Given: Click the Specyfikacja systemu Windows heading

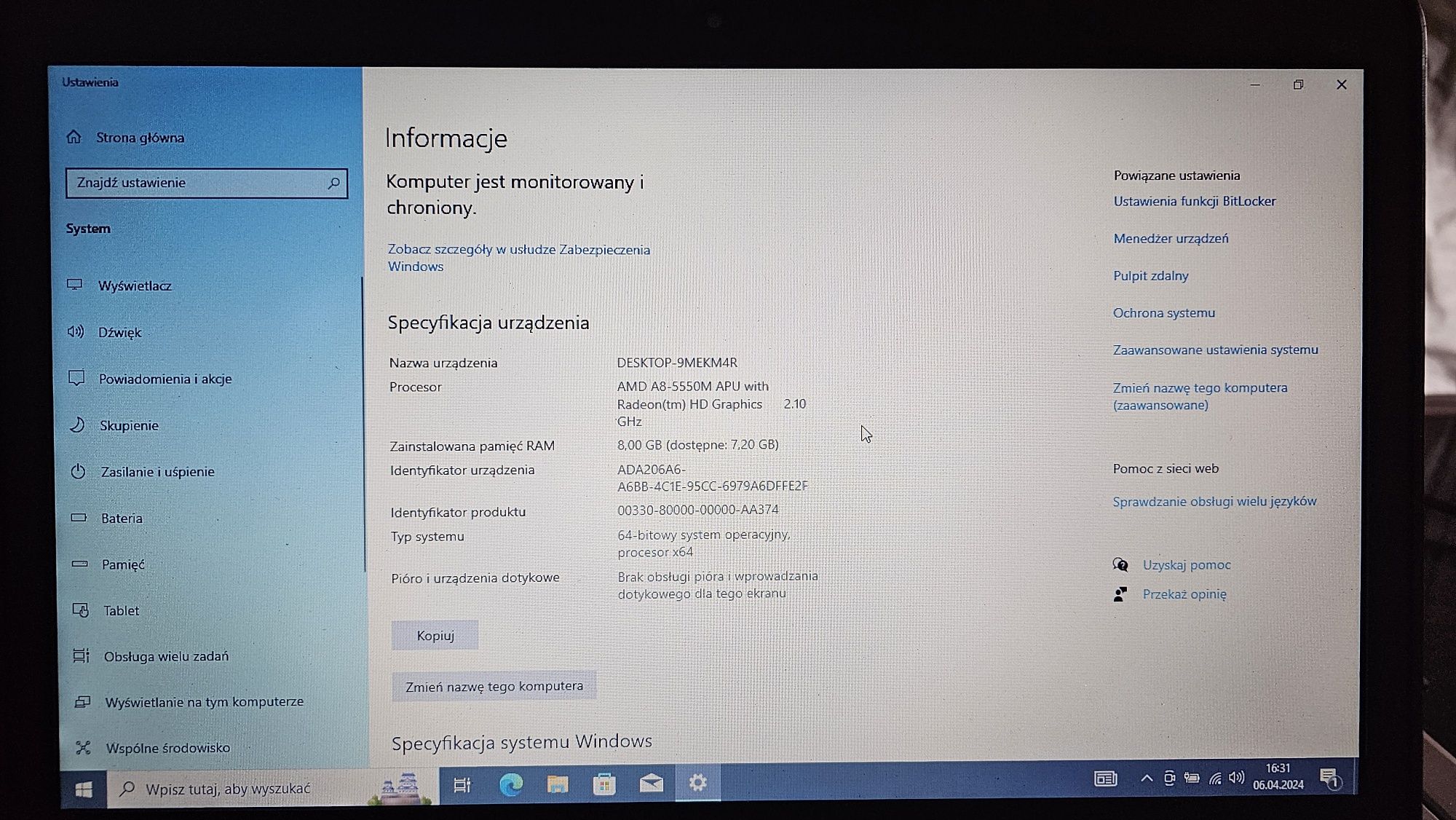Looking at the screenshot, I should pyautogui.click(x=521, y=743).
